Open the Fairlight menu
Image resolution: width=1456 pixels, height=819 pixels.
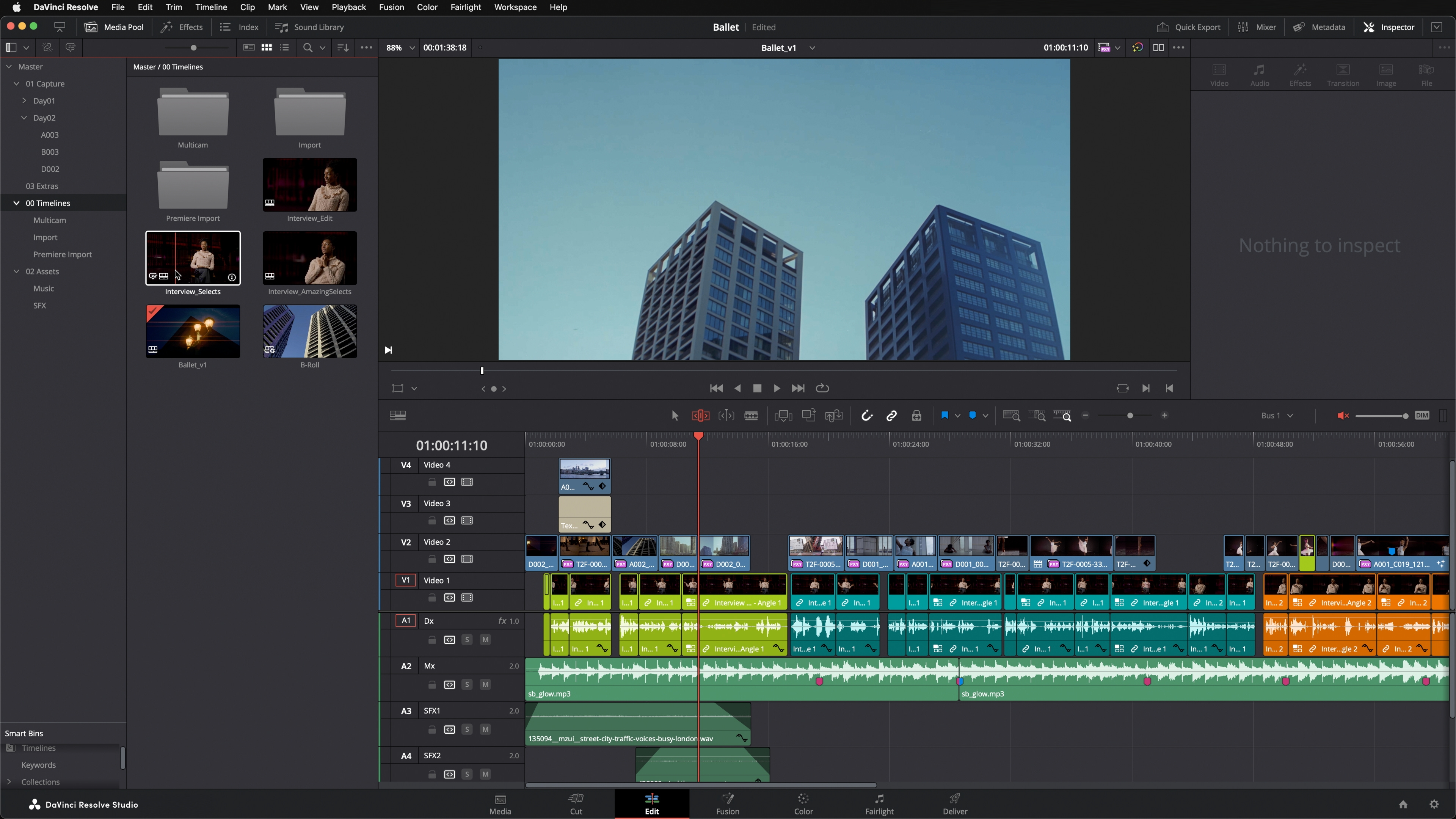[x=465, y=7]
